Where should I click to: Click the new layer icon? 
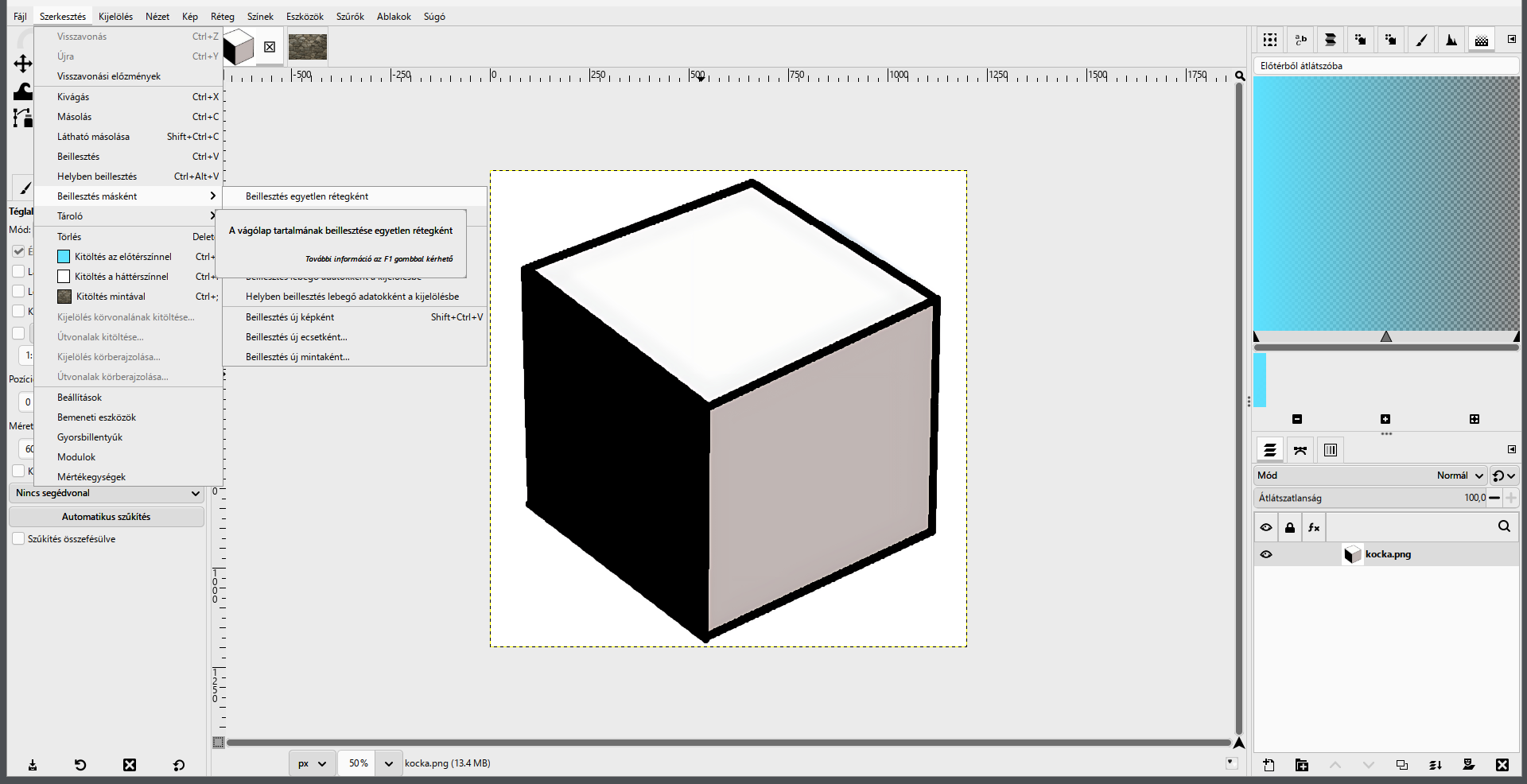tap(1269, 765)
